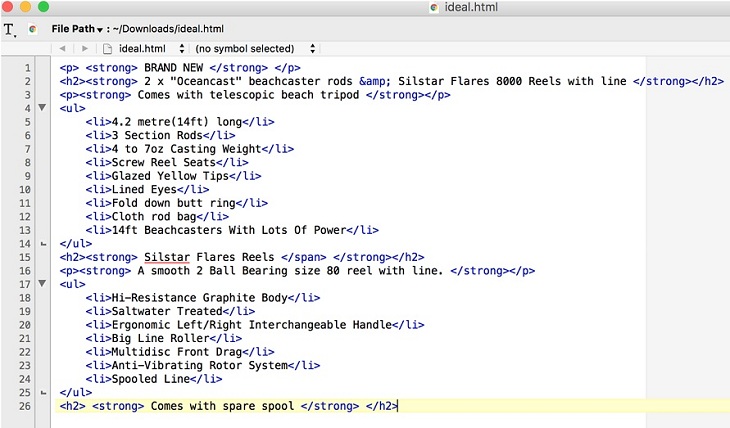Click the document icon beside ideal.html

pyautogui.click(x=108, y=48)
